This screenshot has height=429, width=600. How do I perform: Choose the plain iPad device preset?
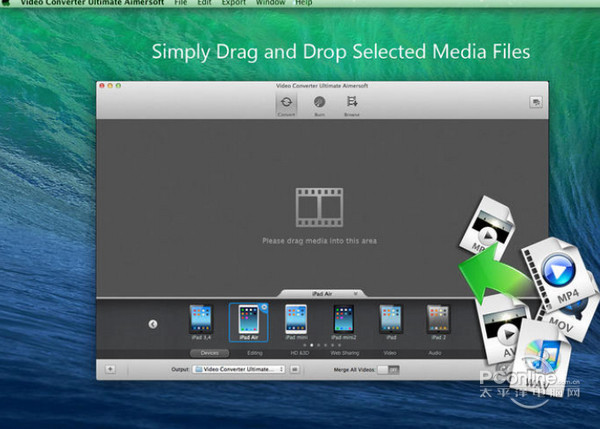pos(391,322)
